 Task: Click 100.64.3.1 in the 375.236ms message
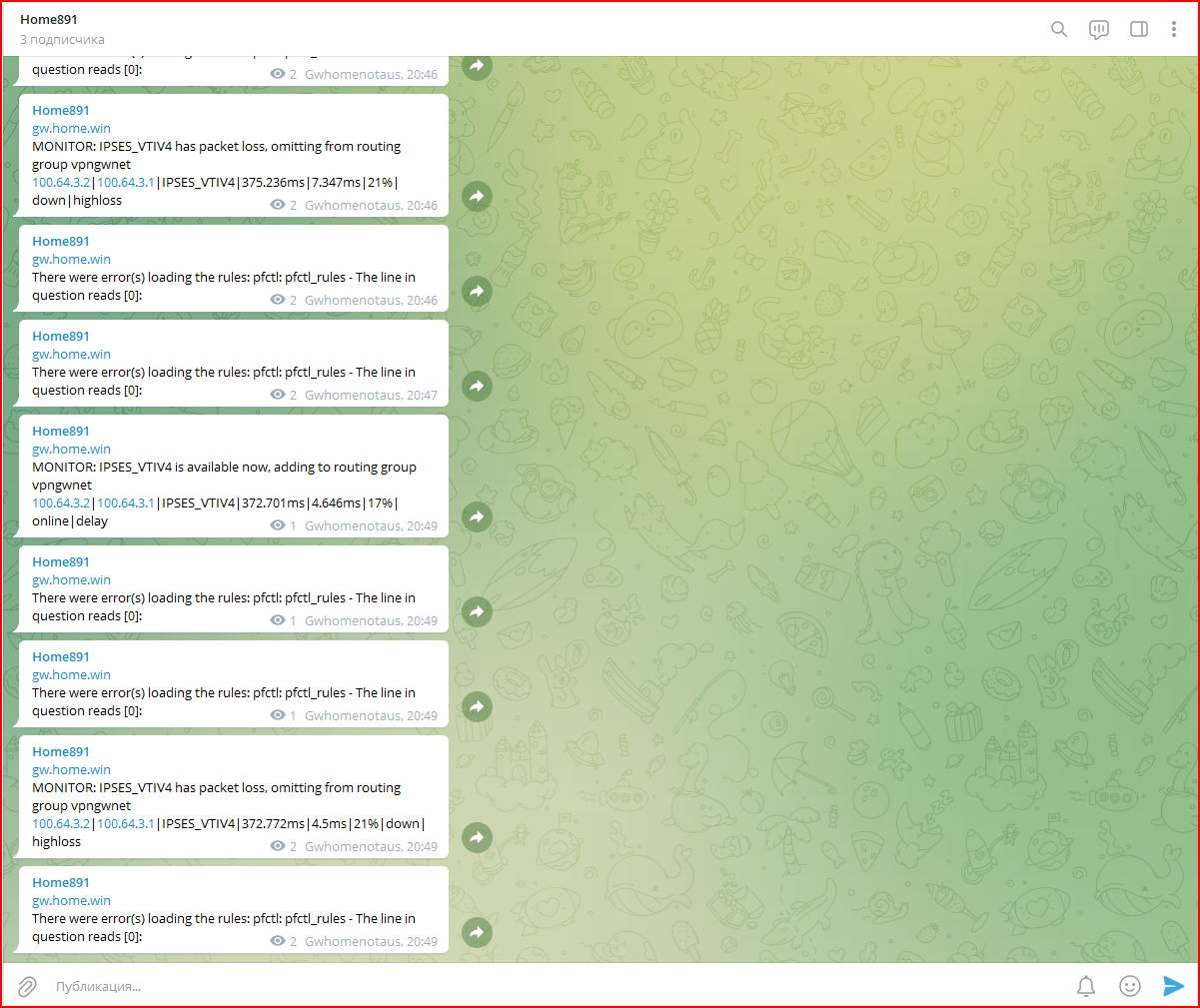coord(126,183)
